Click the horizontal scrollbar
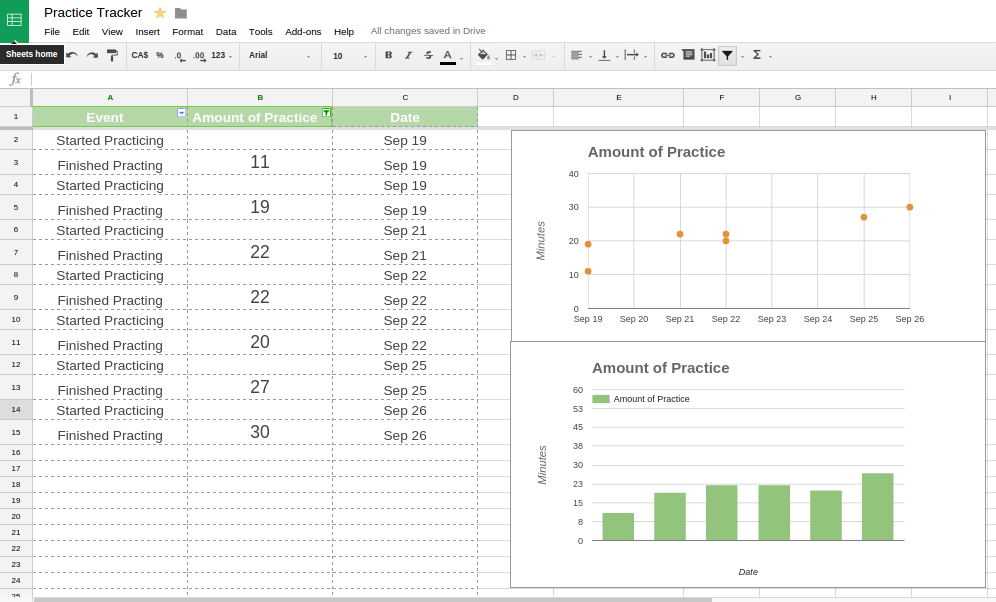Image resolution: width=996 pixels, height=602 pixels. 372,599
